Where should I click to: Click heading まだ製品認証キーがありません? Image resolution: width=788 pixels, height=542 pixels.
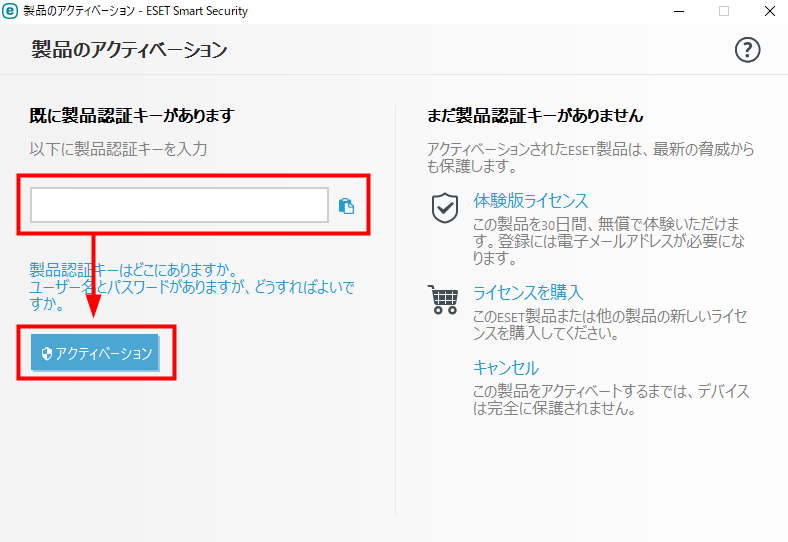535,115
